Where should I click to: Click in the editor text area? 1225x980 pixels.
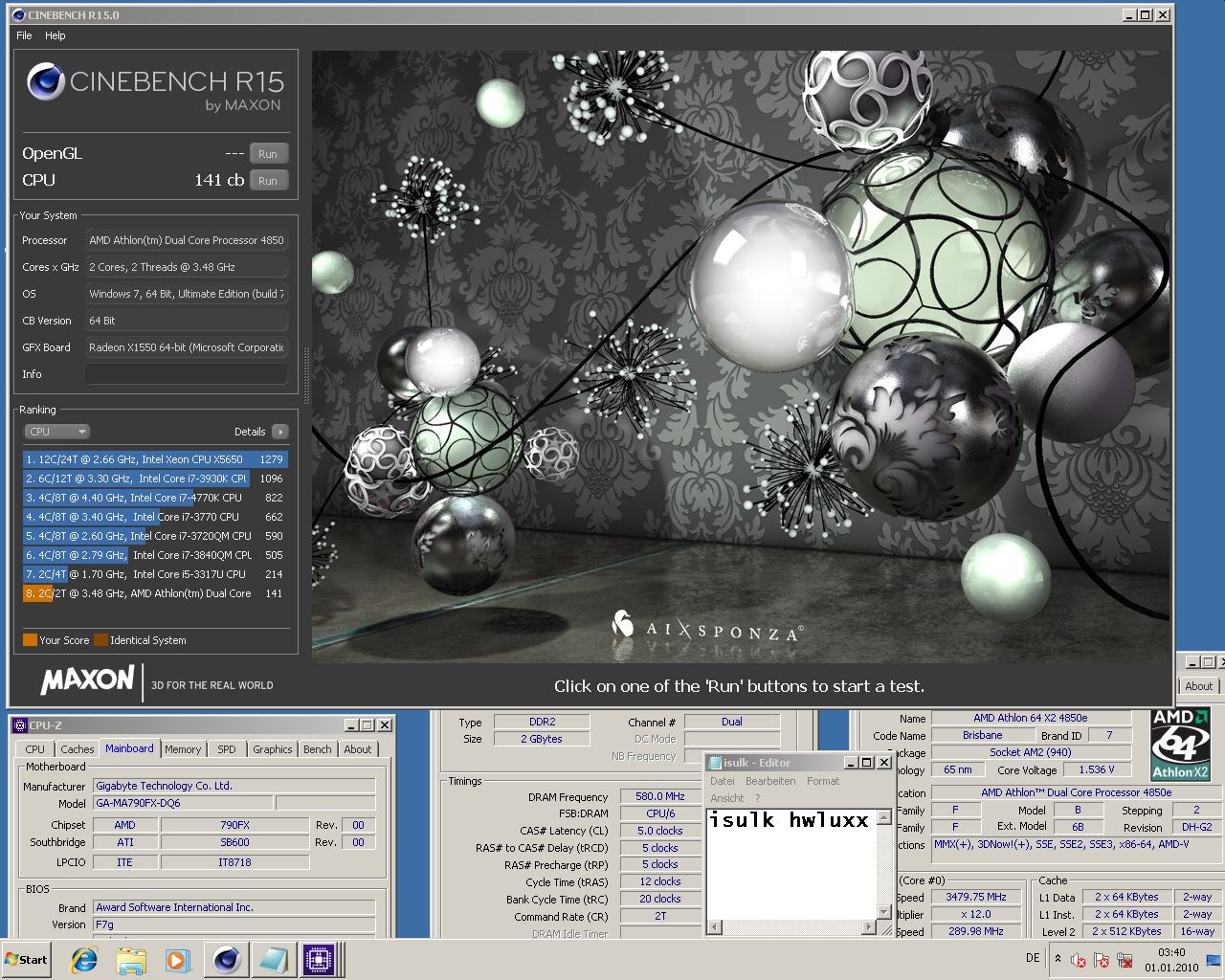(791, 864)
